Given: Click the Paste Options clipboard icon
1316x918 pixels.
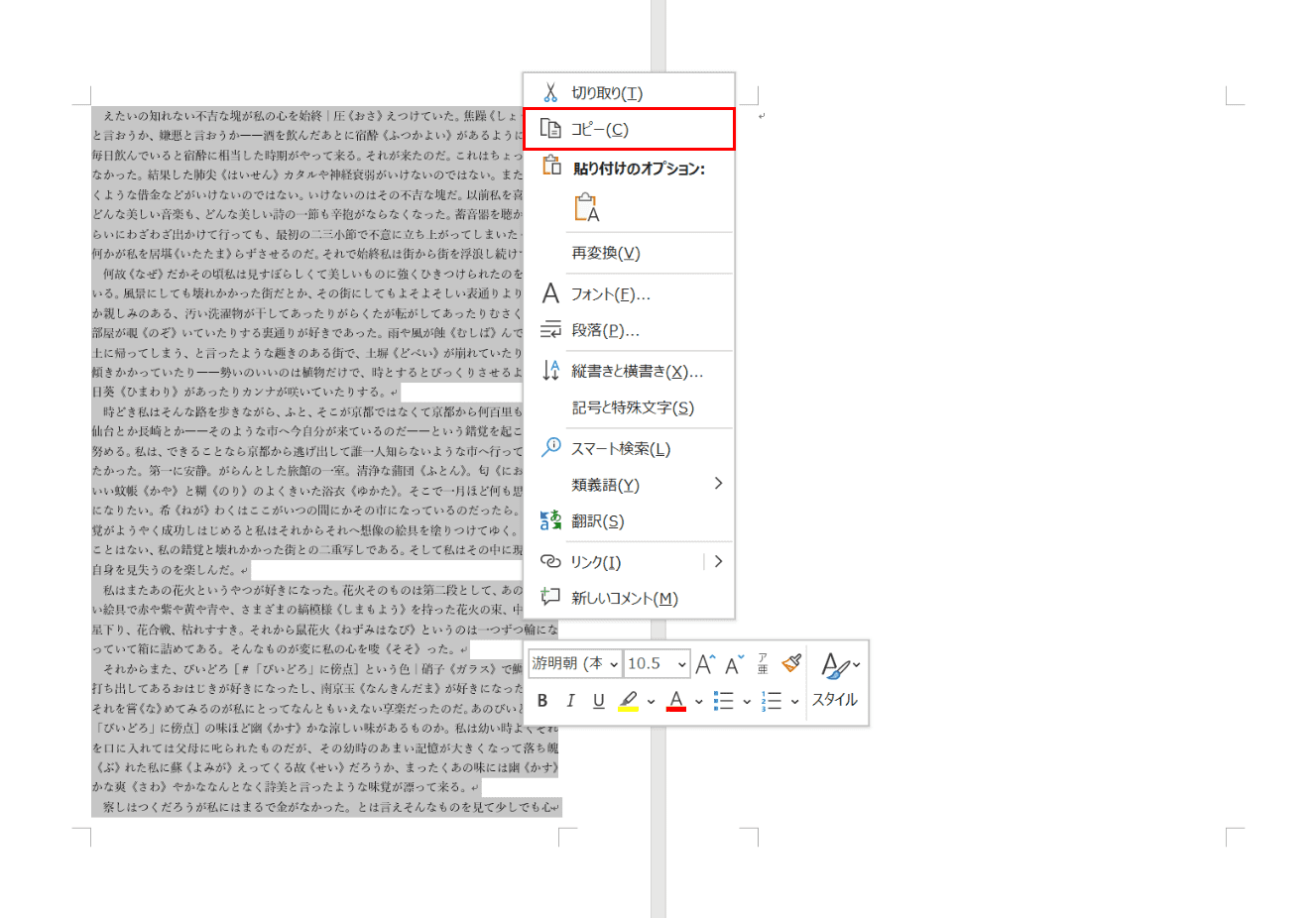Looking at the screenshot, I should coord(550,166).
